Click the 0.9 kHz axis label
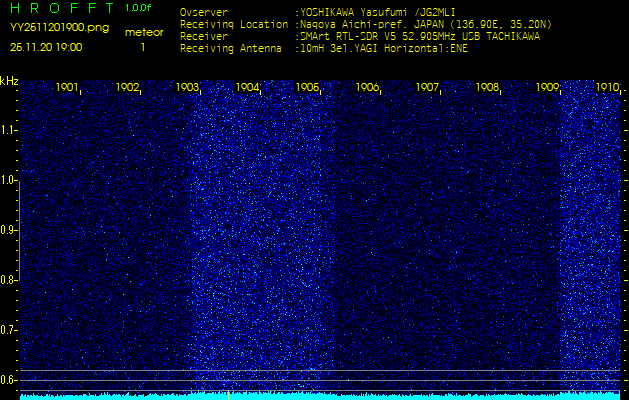This screenshot has width=629, height=400. 7,230
